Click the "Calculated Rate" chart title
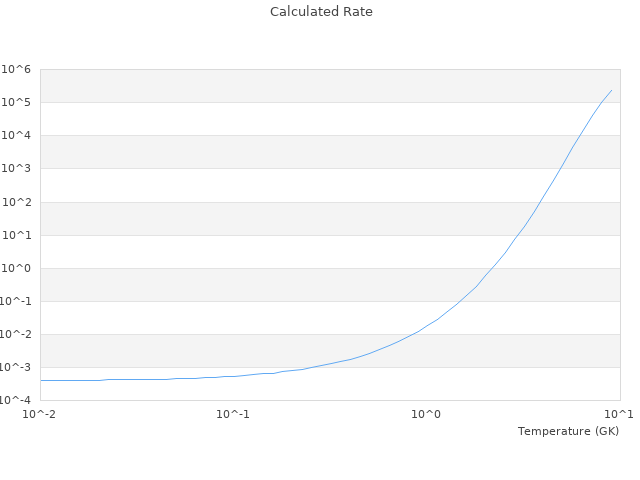 tap(320, 12)
